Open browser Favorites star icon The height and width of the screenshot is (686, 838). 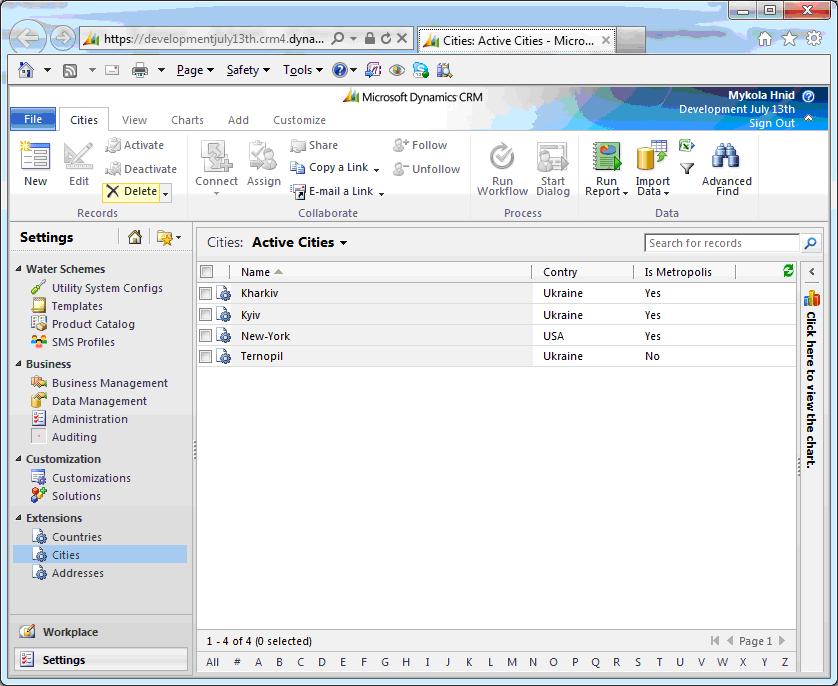(789, 38)
